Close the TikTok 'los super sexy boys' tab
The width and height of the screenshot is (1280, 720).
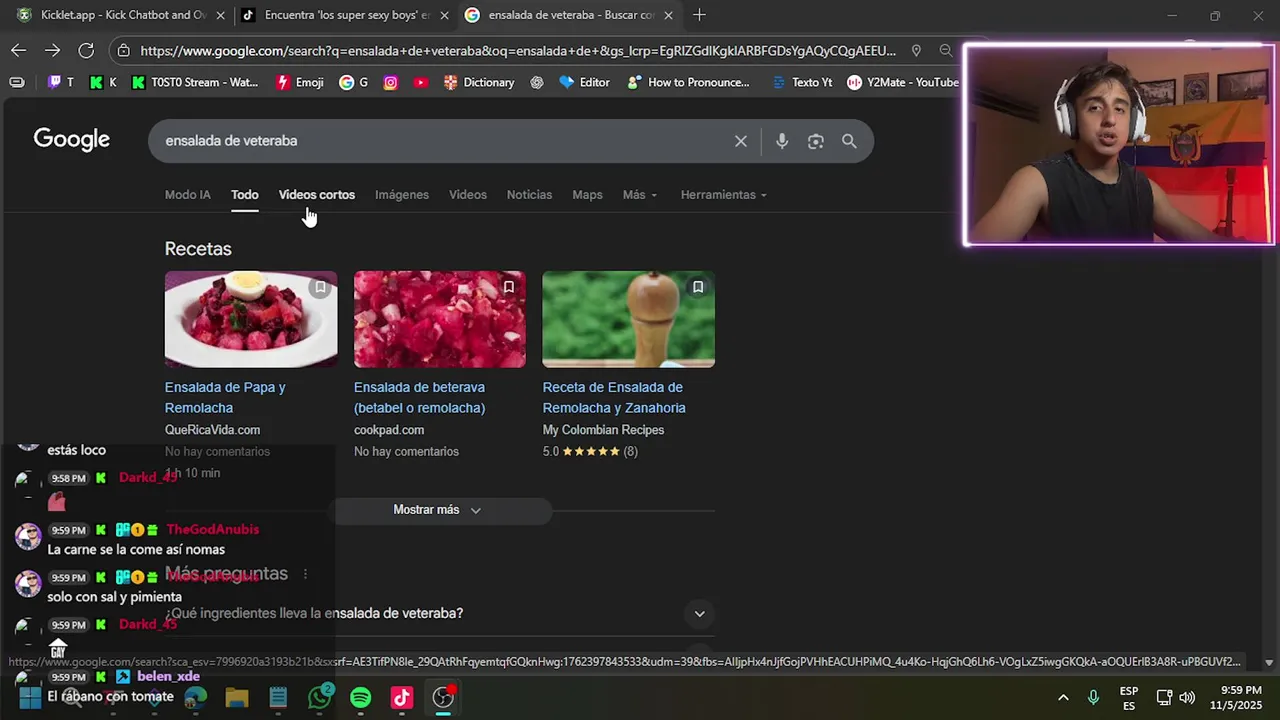coord(444,15)
